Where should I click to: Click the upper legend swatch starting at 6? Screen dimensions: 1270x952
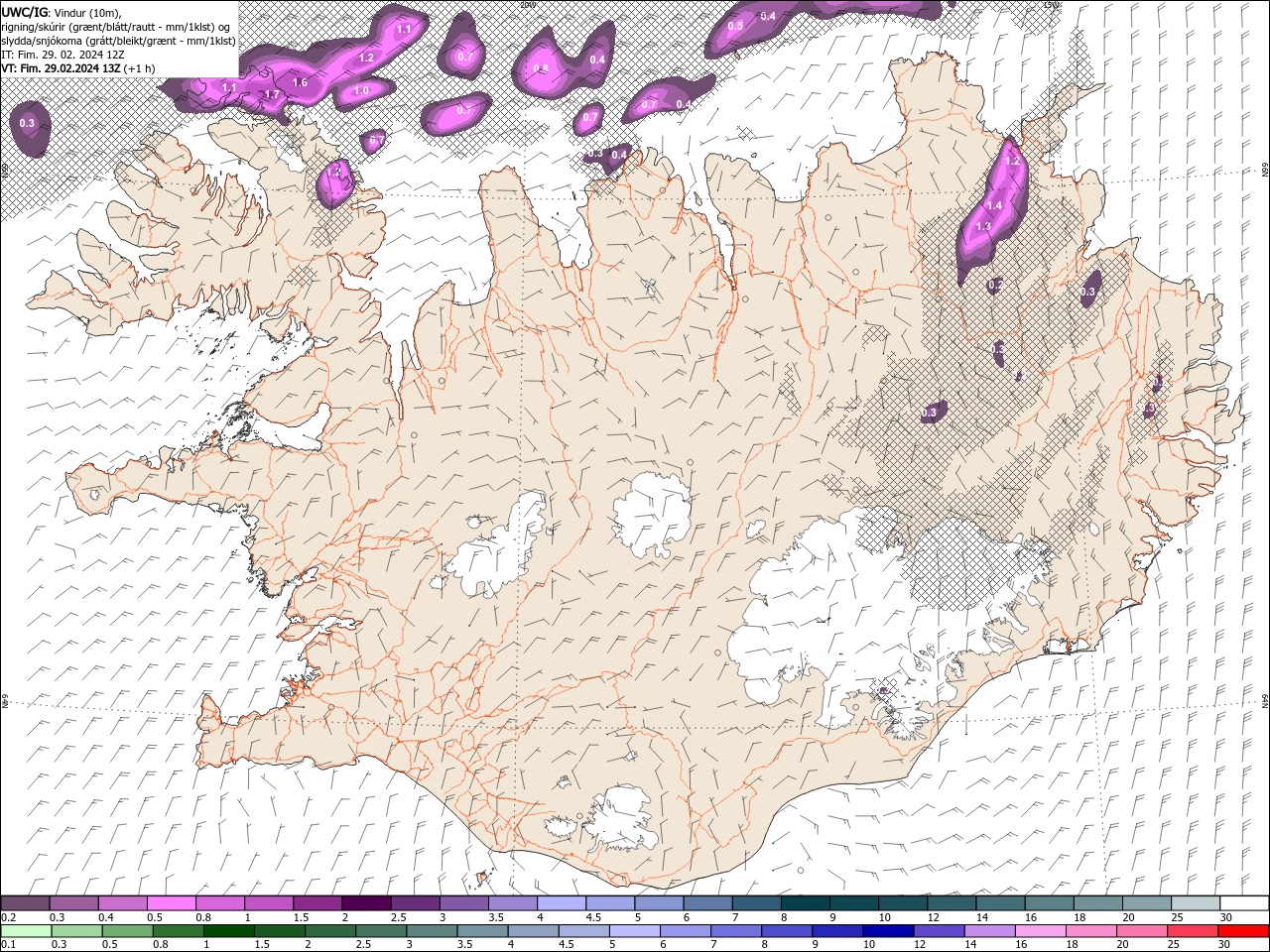pyautogui.click(x=706, y=903)
